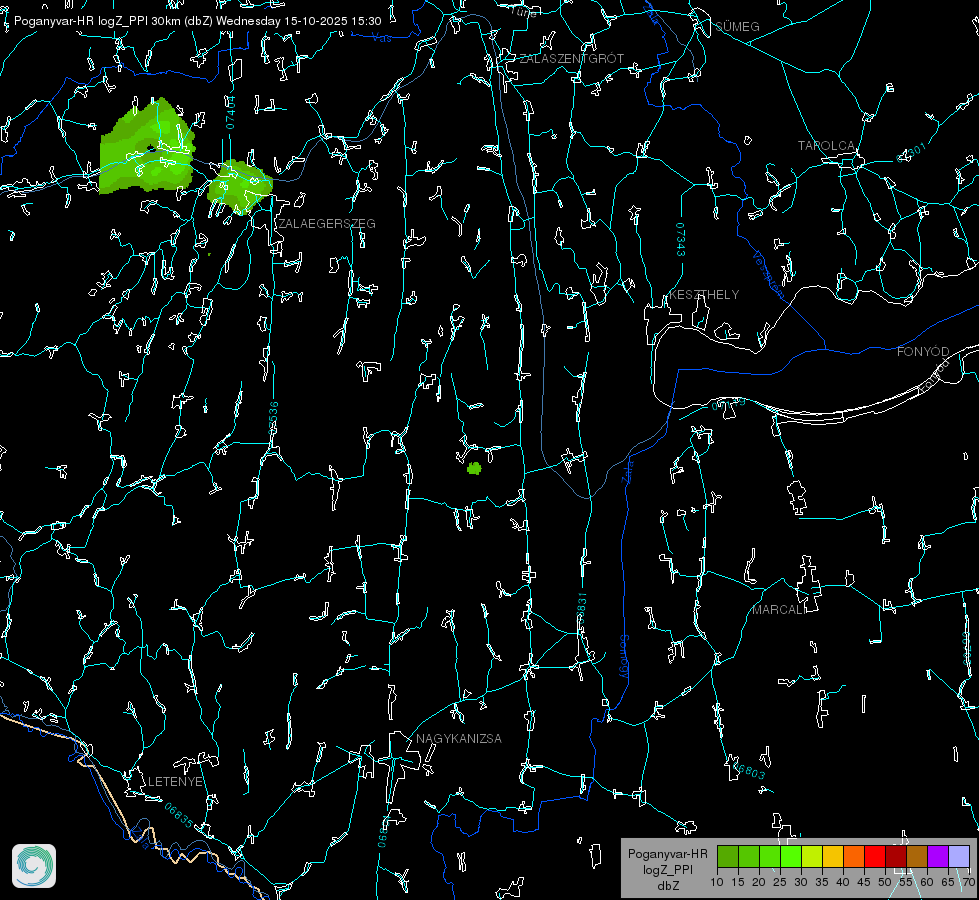Click the SÜMEG city label

point(737,27)
